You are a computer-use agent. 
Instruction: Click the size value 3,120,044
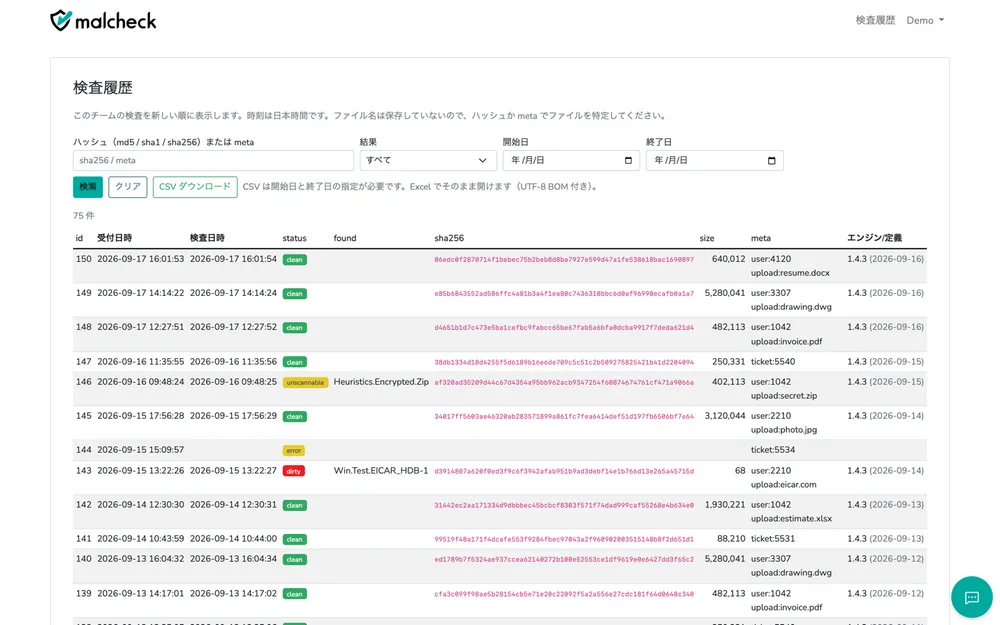724,416
